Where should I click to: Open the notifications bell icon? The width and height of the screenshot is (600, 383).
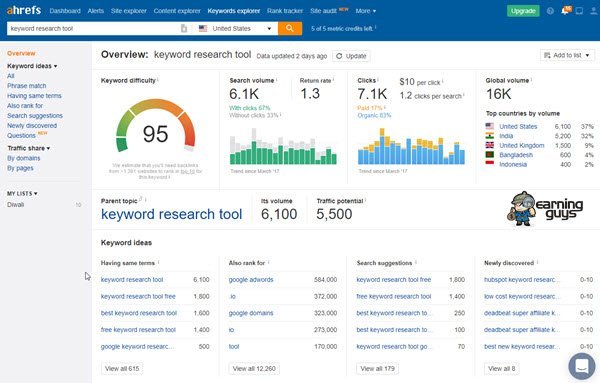(x=565, y=11)
